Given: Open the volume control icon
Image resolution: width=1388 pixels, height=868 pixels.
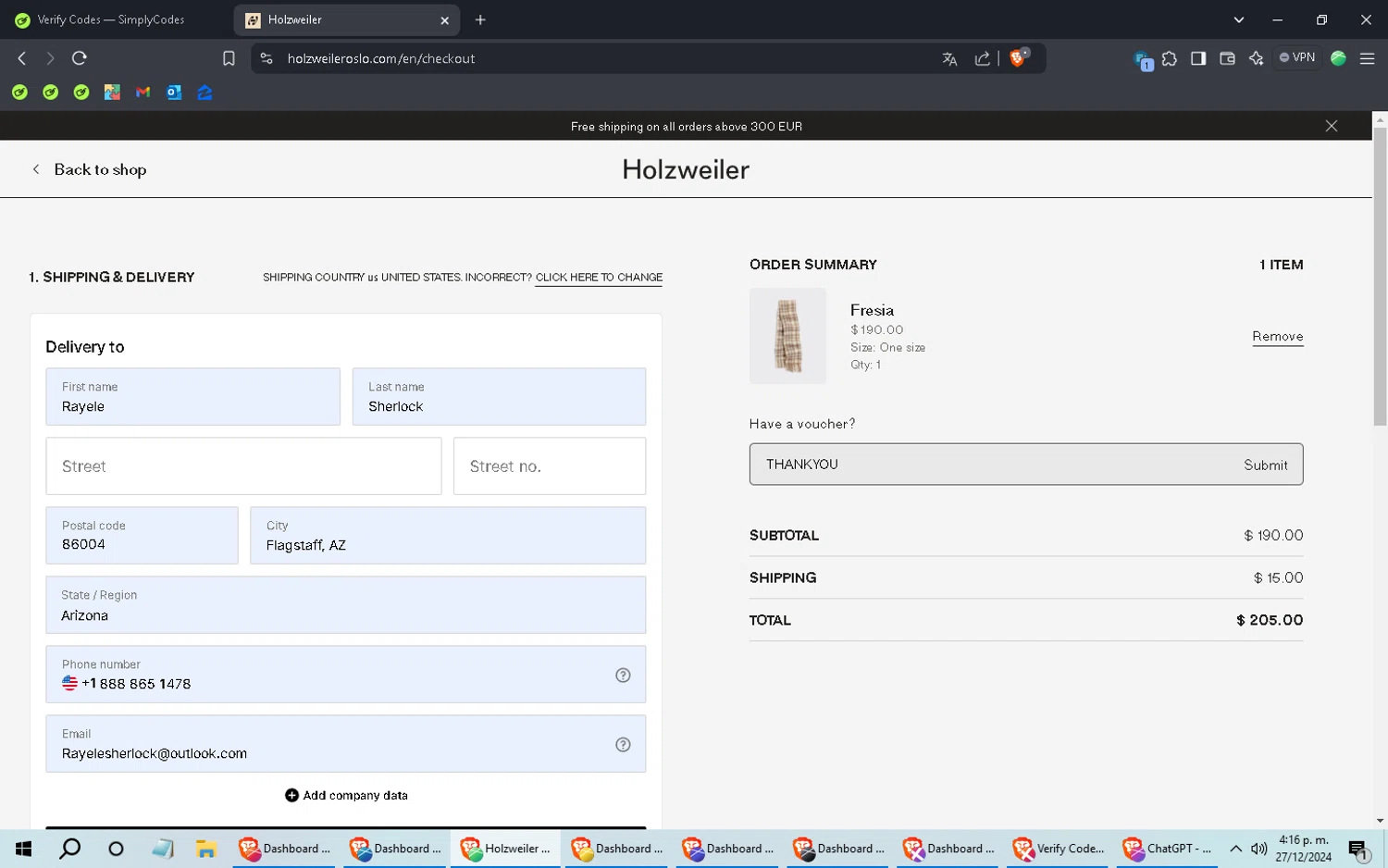Looking at the screenshot, I should click(x=1258, y=849).
